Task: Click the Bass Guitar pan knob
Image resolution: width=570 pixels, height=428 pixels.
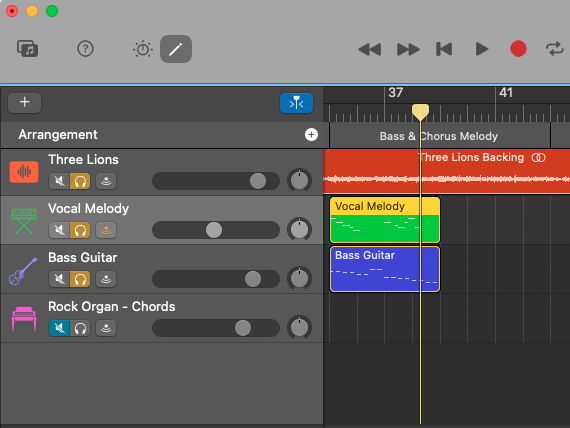Action: coord(300,279)
